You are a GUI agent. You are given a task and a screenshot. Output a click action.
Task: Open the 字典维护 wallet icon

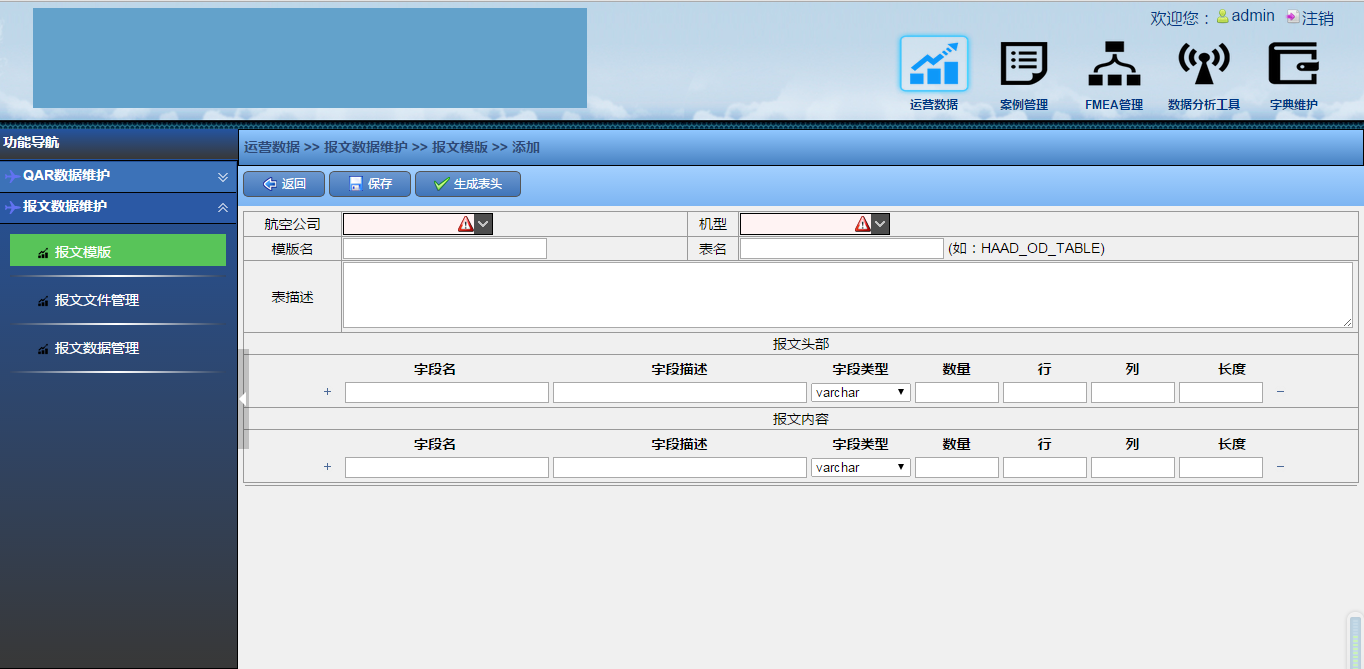1293,64
